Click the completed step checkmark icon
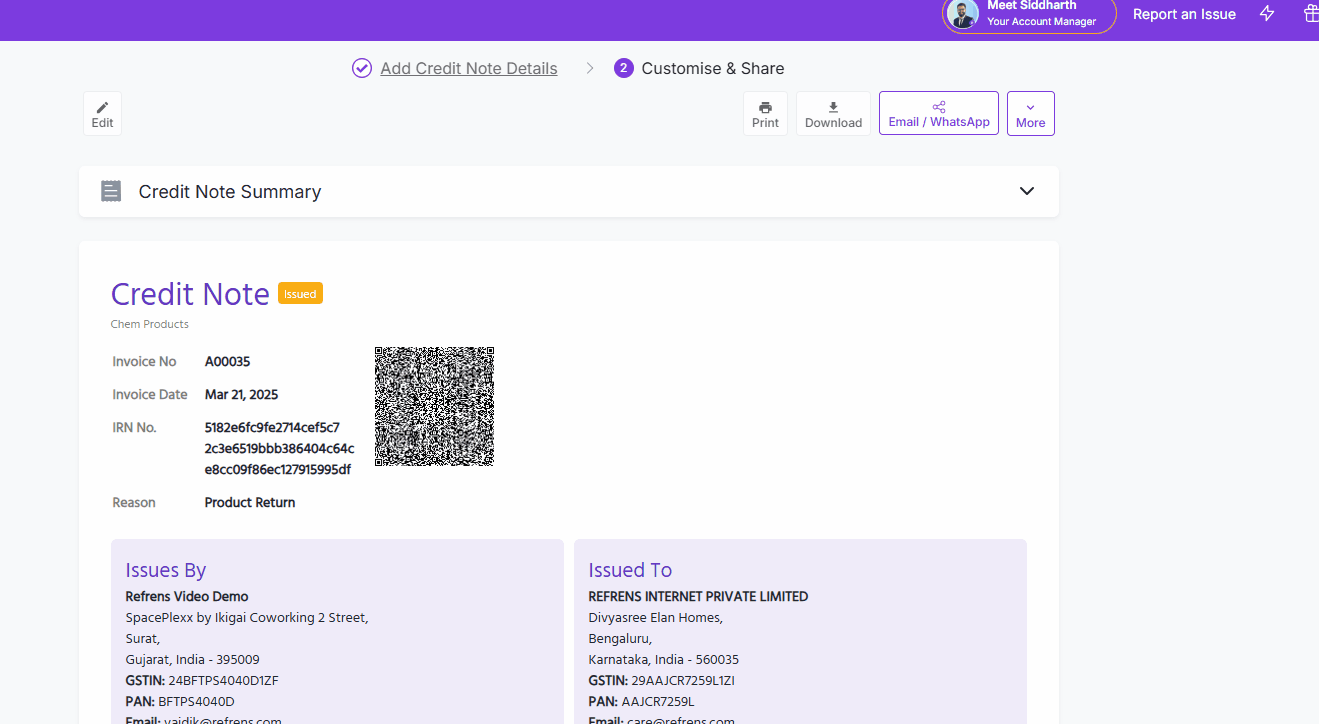Screen dimensions: 1319x724 [362, 68]
